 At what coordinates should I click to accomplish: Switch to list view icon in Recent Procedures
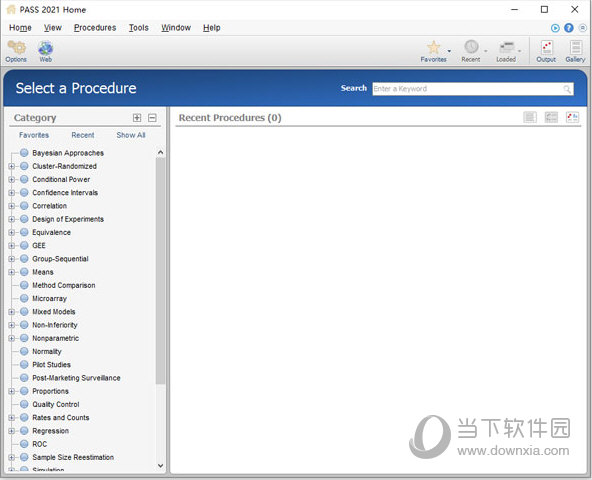pos(530,117)
